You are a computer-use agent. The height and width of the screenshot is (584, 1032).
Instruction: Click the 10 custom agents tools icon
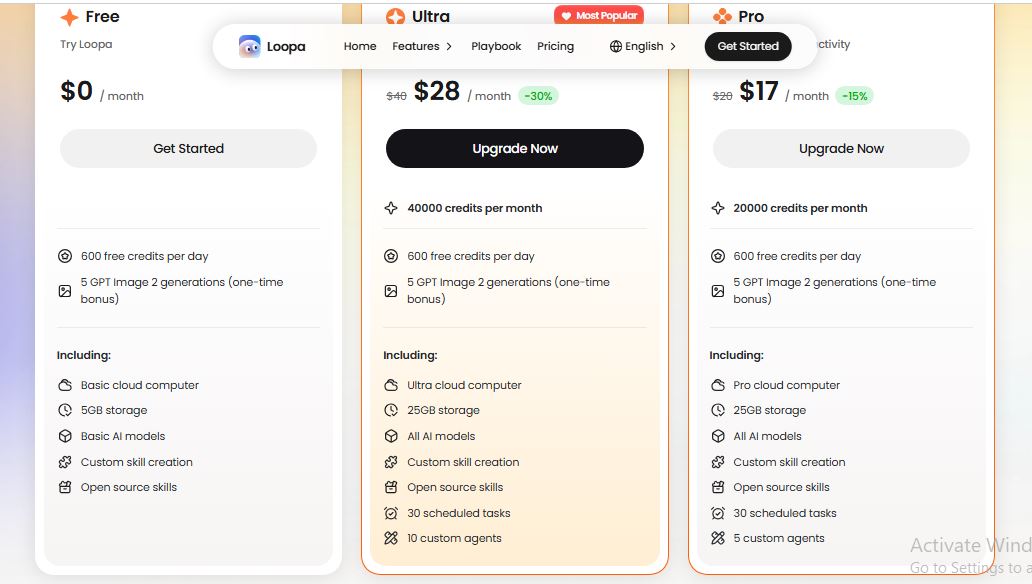pos(391,538)
